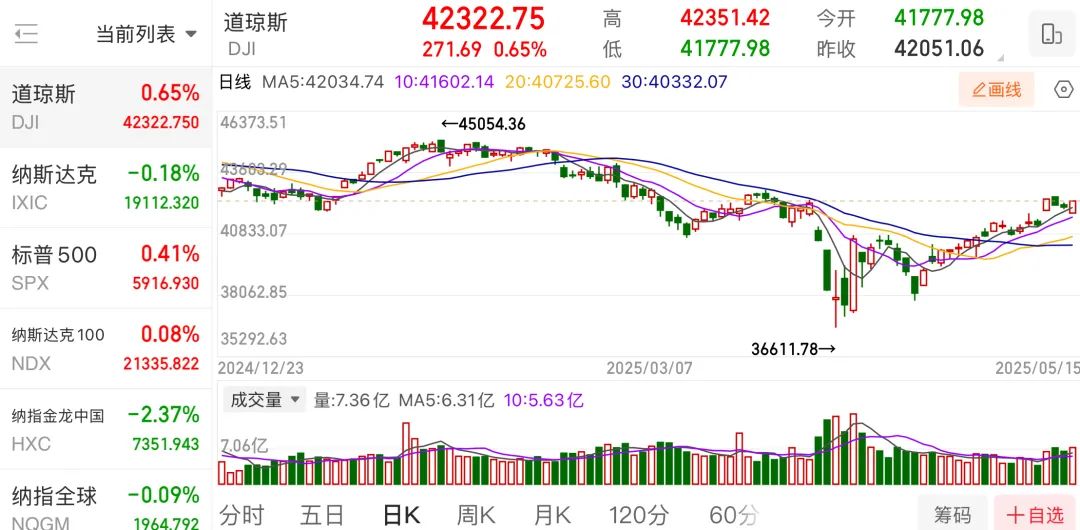This screenshot has height=530, width=1080.
Task: Select 纳指金龙中国 HXC in the list
Action: tap(105, 429)
